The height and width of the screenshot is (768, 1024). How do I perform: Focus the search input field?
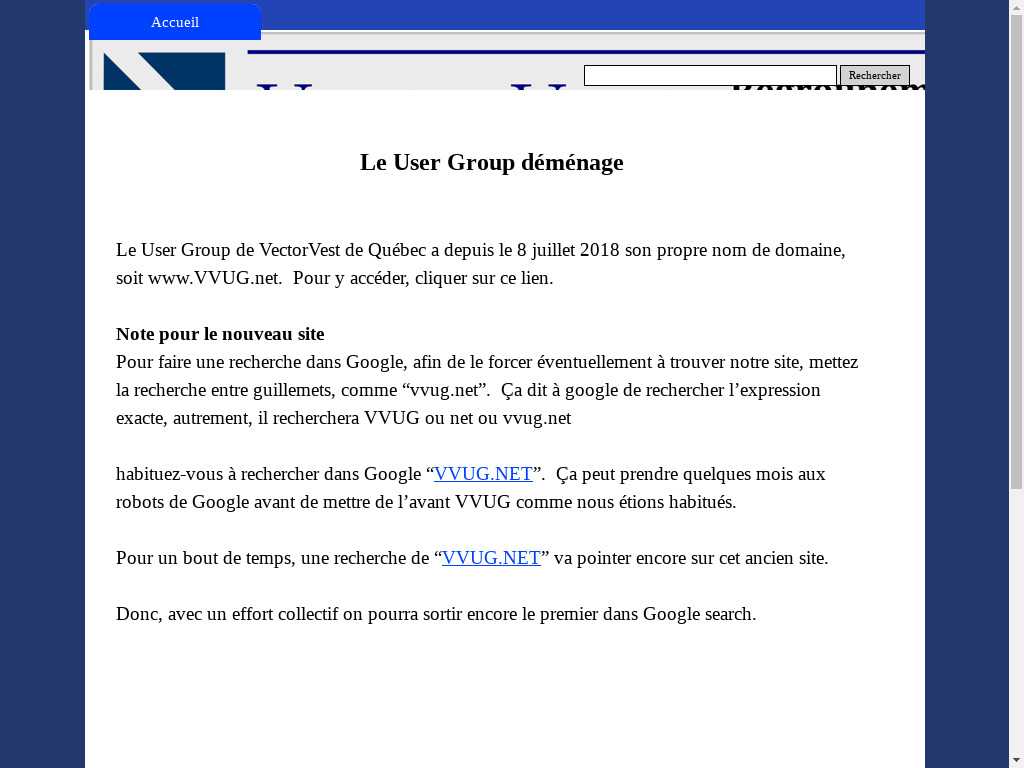point(710,75)
